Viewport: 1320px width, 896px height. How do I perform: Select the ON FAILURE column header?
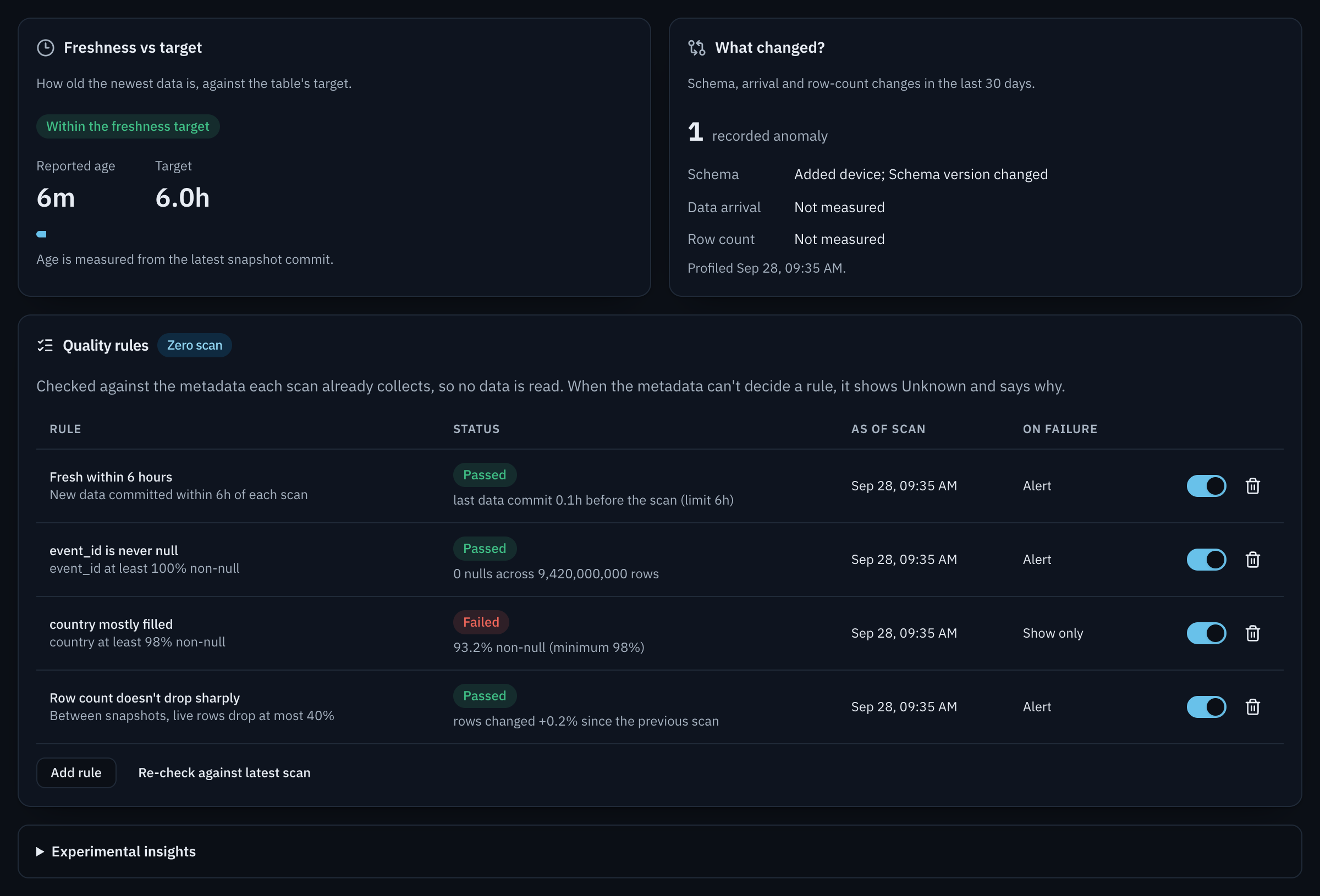pos(1060,429)
